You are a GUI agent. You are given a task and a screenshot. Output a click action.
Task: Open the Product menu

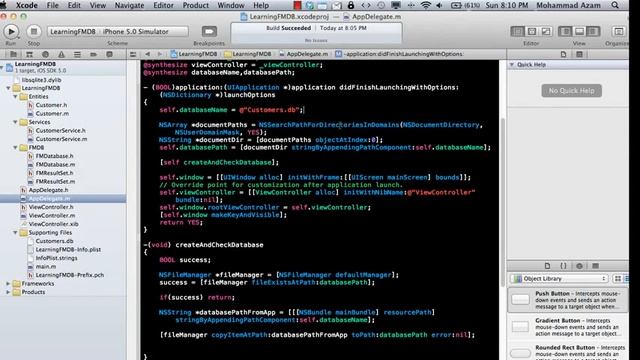point(196,5)
